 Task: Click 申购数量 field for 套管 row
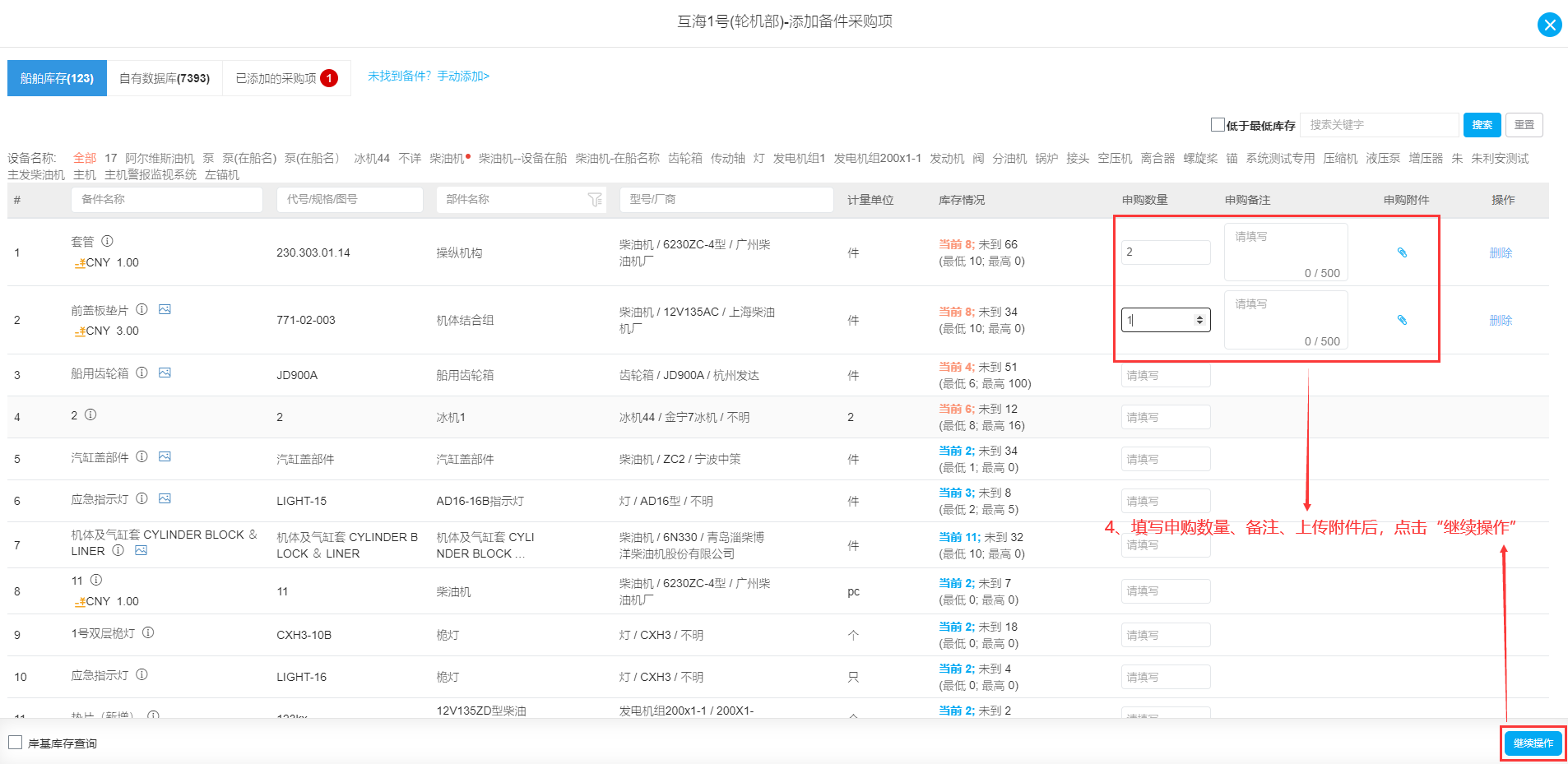click(x=1166, y=252)
